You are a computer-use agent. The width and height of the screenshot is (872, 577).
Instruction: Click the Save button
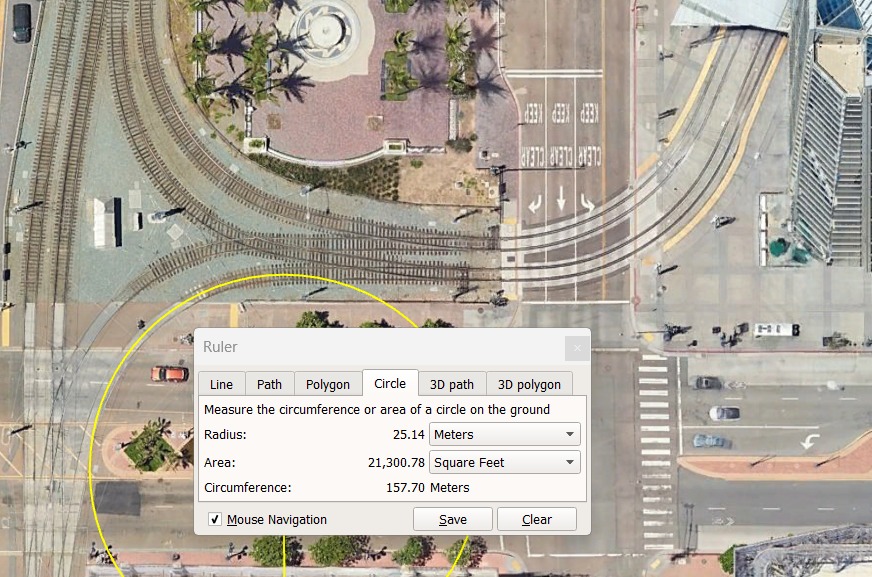click(453, 520)
